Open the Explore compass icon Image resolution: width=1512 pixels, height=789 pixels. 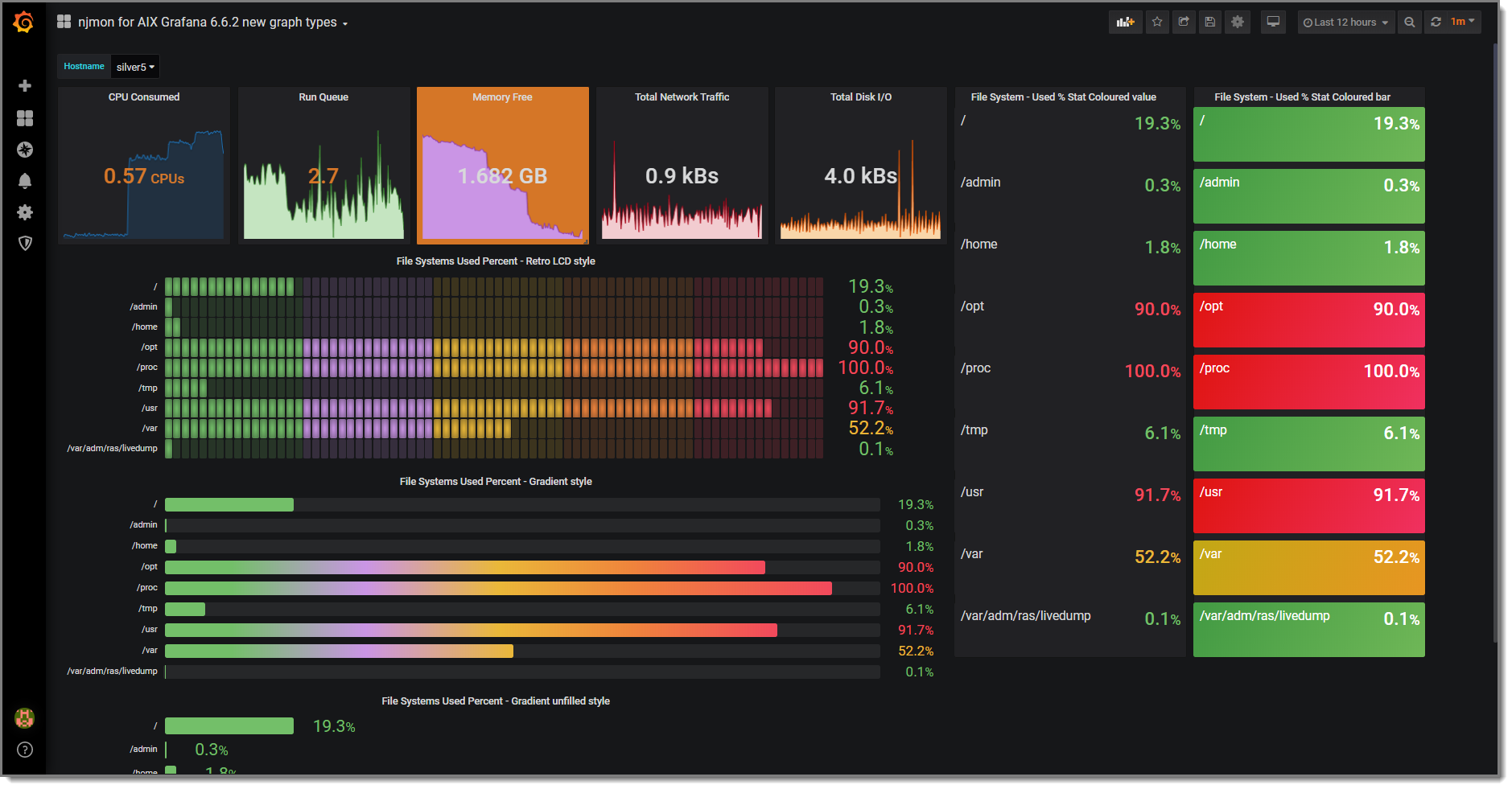[25, 150]
